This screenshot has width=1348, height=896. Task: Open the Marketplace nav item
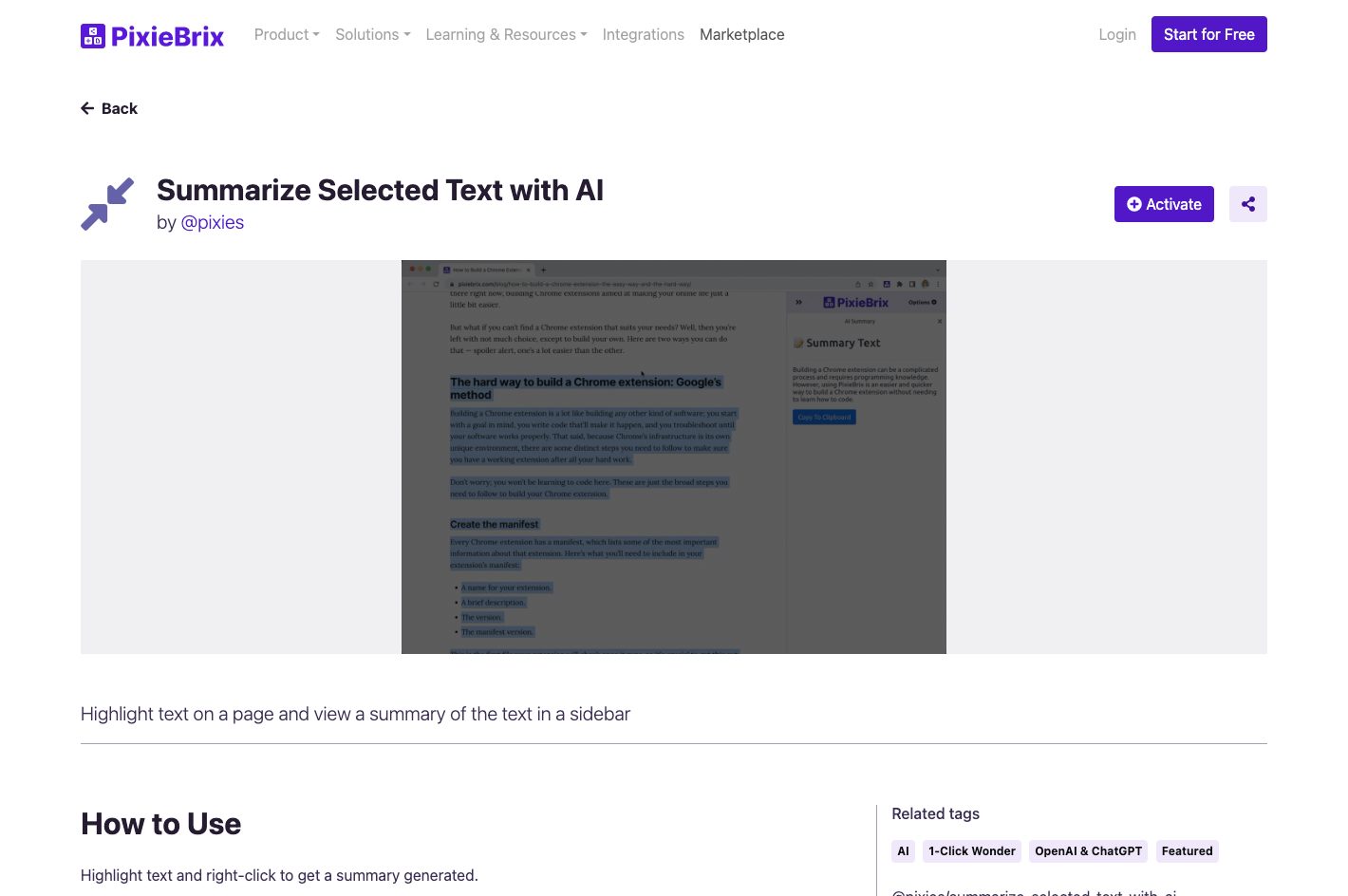pyautogui.click(x=741, y=35)
